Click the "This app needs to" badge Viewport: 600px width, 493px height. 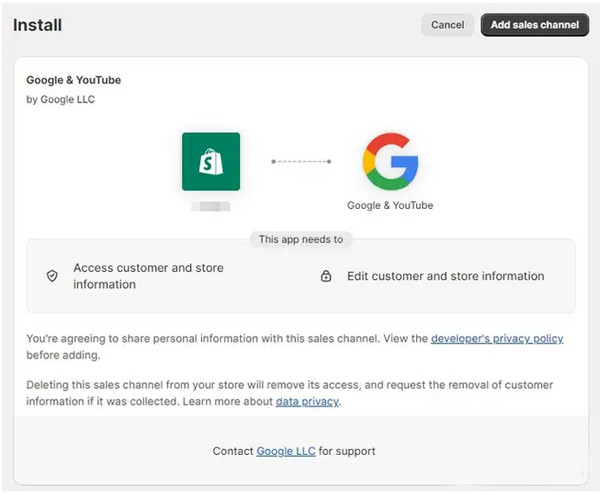(x=300, y=239)
